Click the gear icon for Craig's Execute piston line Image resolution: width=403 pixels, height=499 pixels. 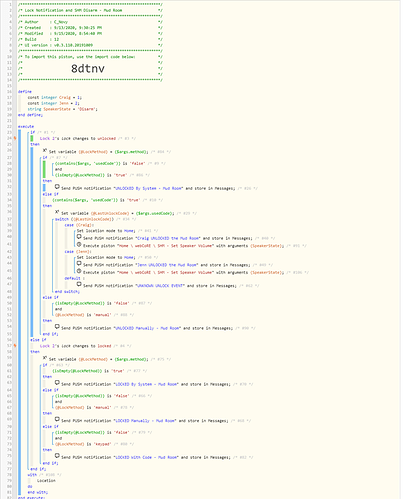point(79,244)
